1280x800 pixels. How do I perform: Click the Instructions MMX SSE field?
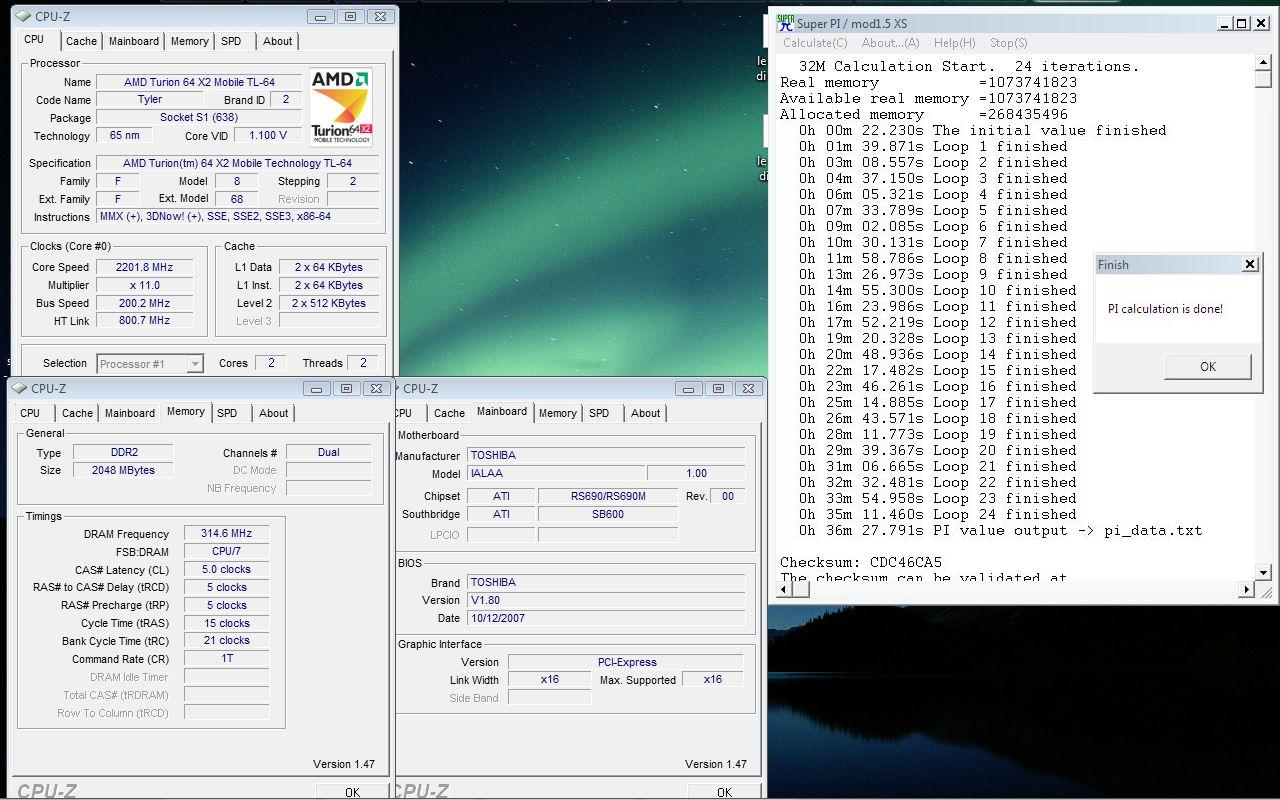[x=237, y=217]
